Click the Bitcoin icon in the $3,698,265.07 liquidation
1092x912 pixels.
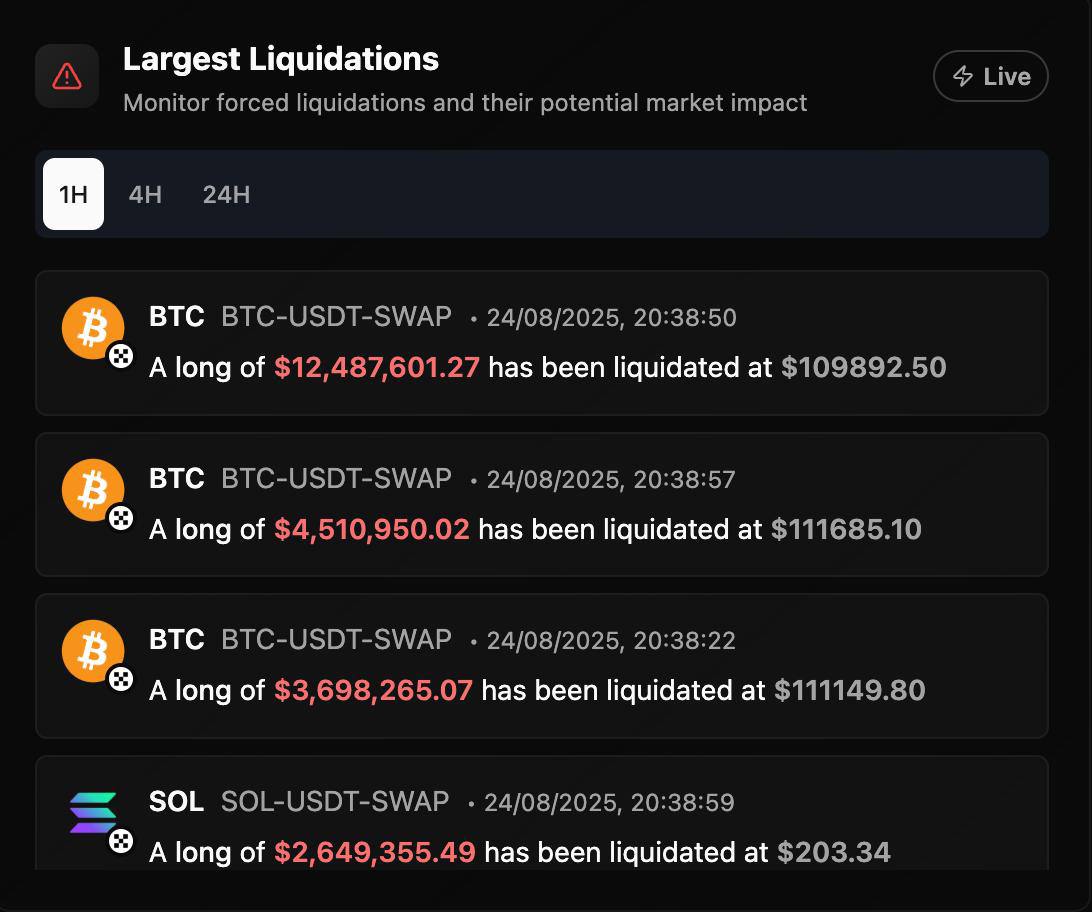[x=93, y=651]
